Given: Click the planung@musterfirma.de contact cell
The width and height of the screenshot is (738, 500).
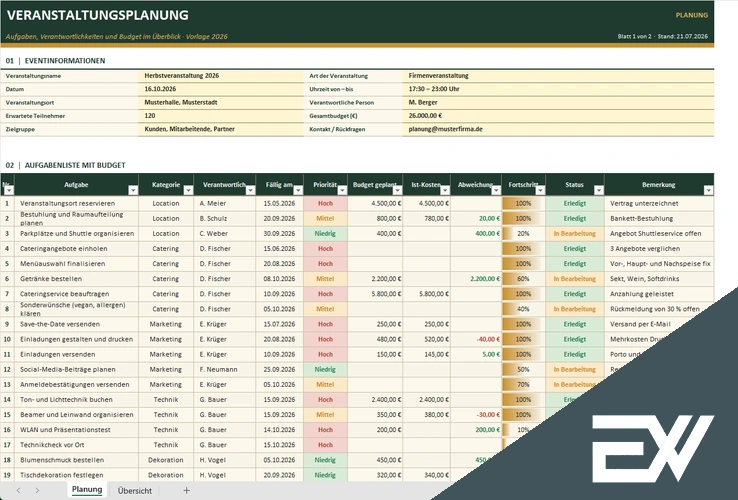Looking at the screenshot, I should 558,129.
